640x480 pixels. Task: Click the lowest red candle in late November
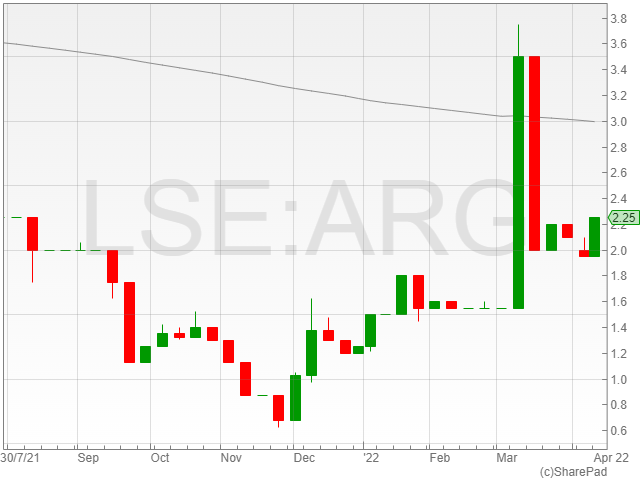(279, 407)
